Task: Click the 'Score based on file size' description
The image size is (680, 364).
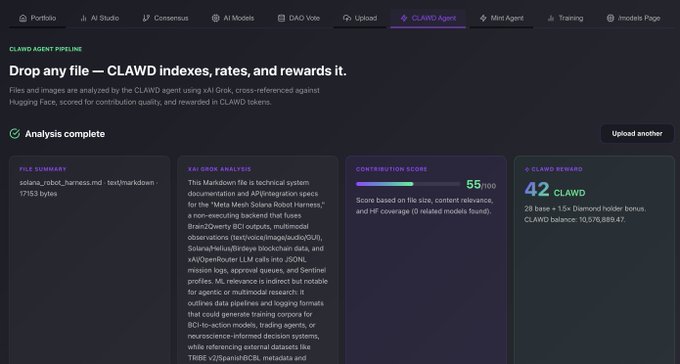Action: (x=425, y=206)
